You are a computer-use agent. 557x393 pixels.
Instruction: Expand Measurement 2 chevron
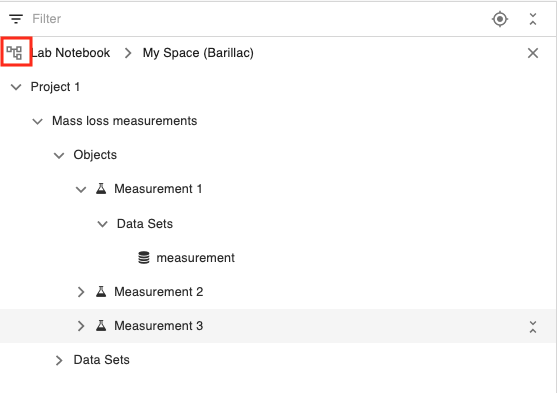(x=81, y=292)
